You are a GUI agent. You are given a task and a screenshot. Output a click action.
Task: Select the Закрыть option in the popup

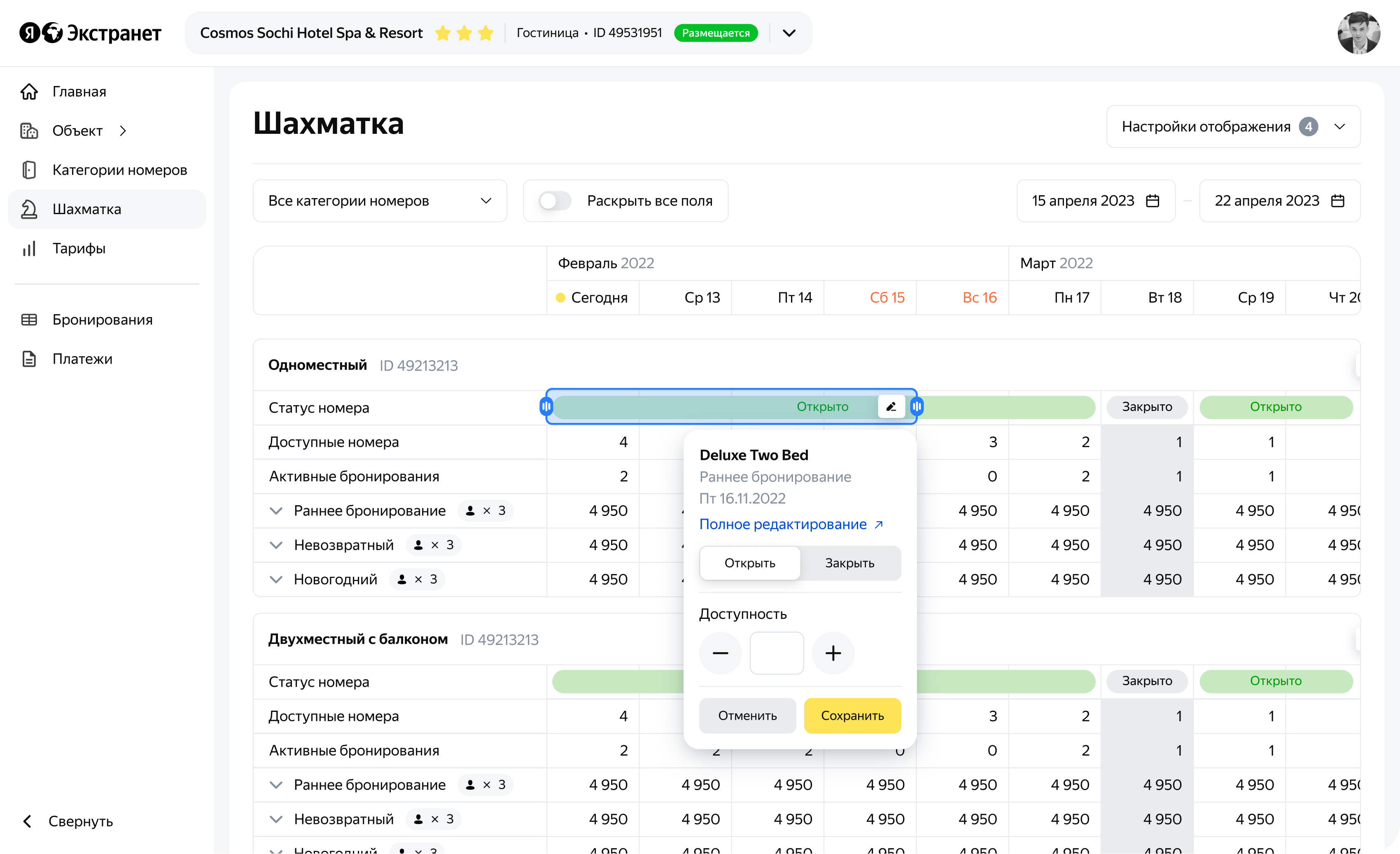point(849,563)
